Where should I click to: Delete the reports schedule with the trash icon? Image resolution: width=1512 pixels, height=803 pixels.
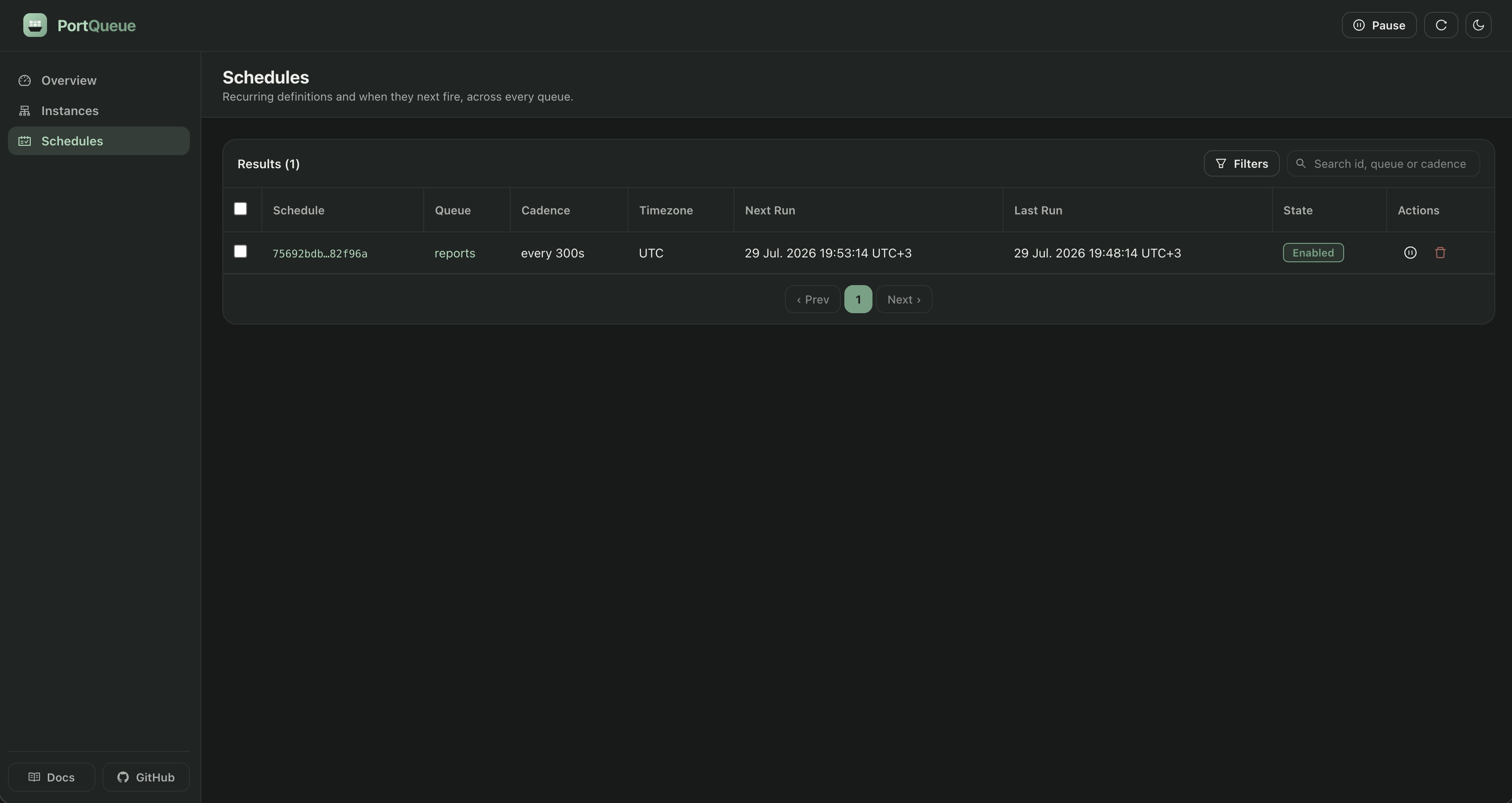coord(1440,253)
